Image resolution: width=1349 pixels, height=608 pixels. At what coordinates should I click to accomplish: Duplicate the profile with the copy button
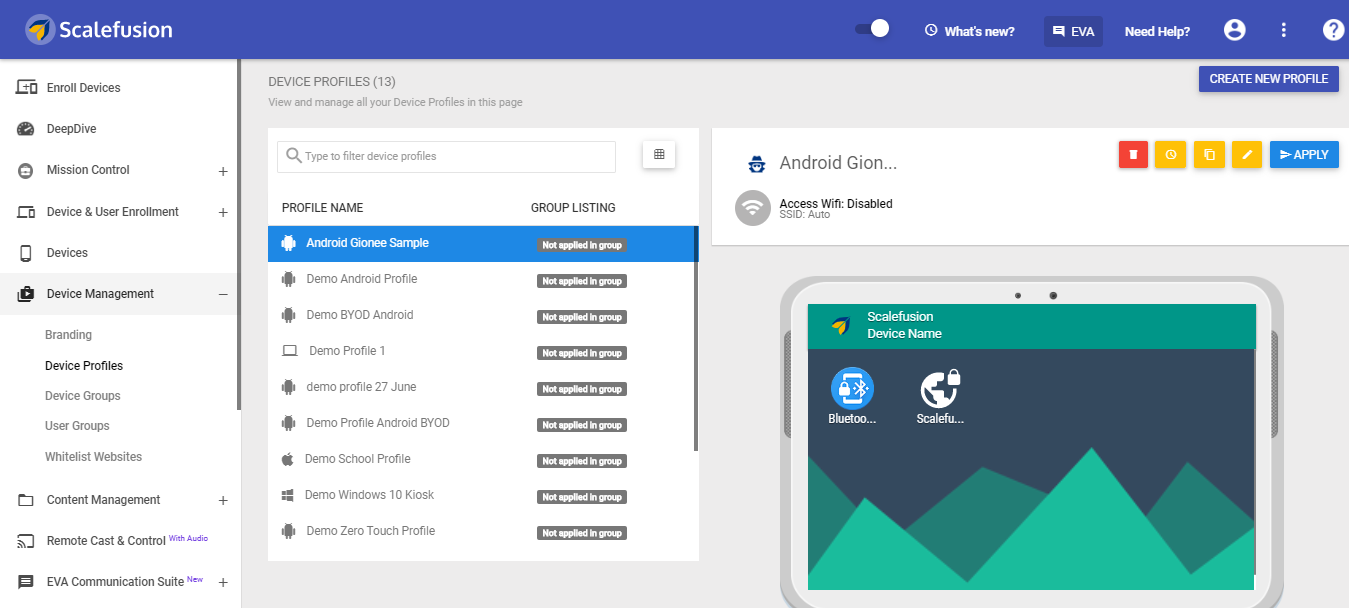click(x=1209, y=154)
